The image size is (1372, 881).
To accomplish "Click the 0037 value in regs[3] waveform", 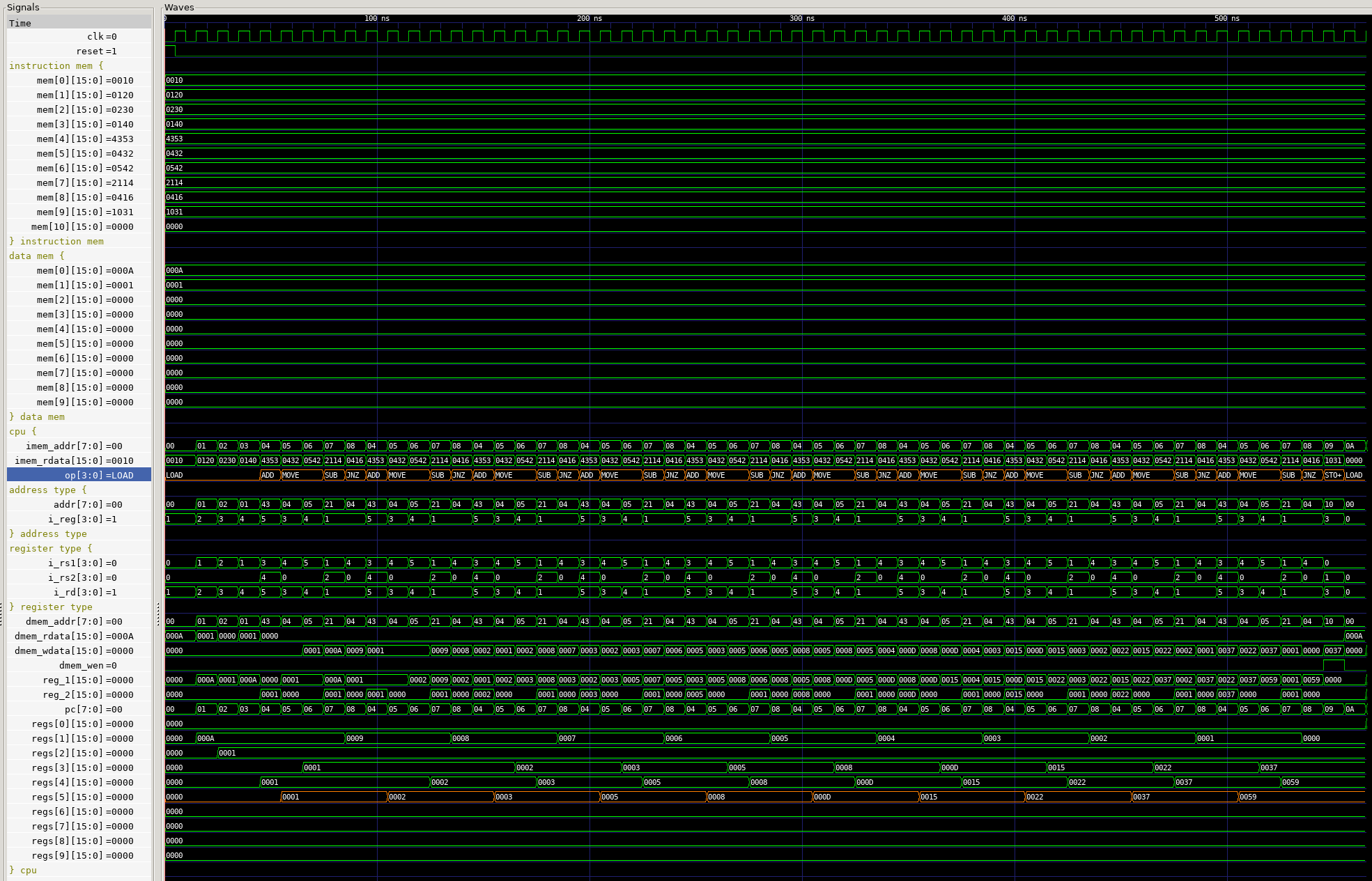I will pyautogui.click(x=1269, y=767).
